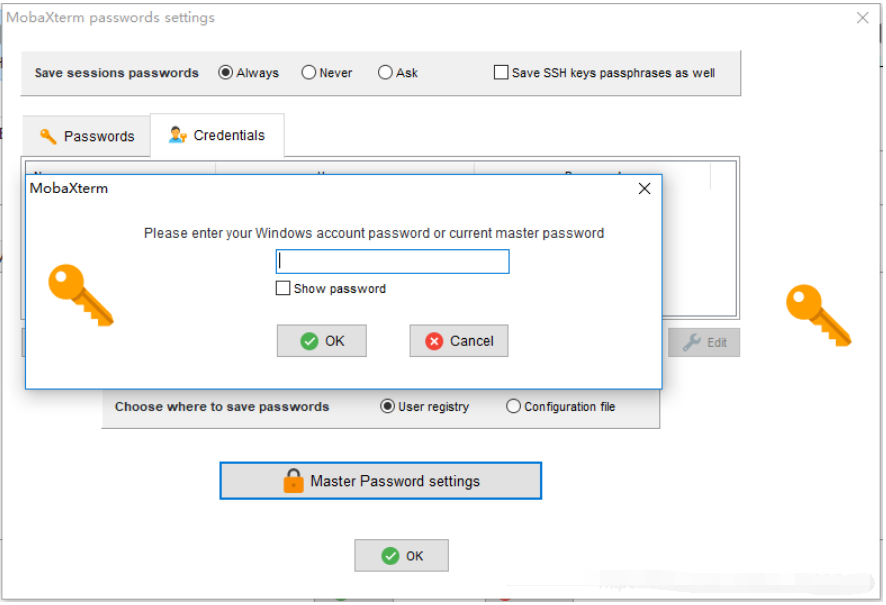Focus the master password input field
Image resolution: width=886 pixels, height=605 pixels.
pos(392,262)
